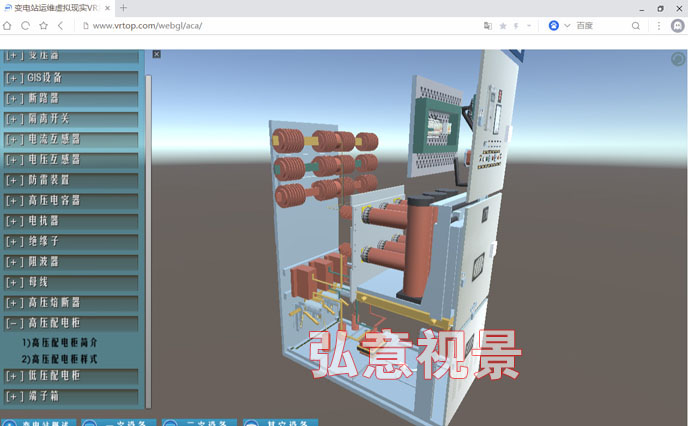Expand the GIS设备 category

click(71, 78)
